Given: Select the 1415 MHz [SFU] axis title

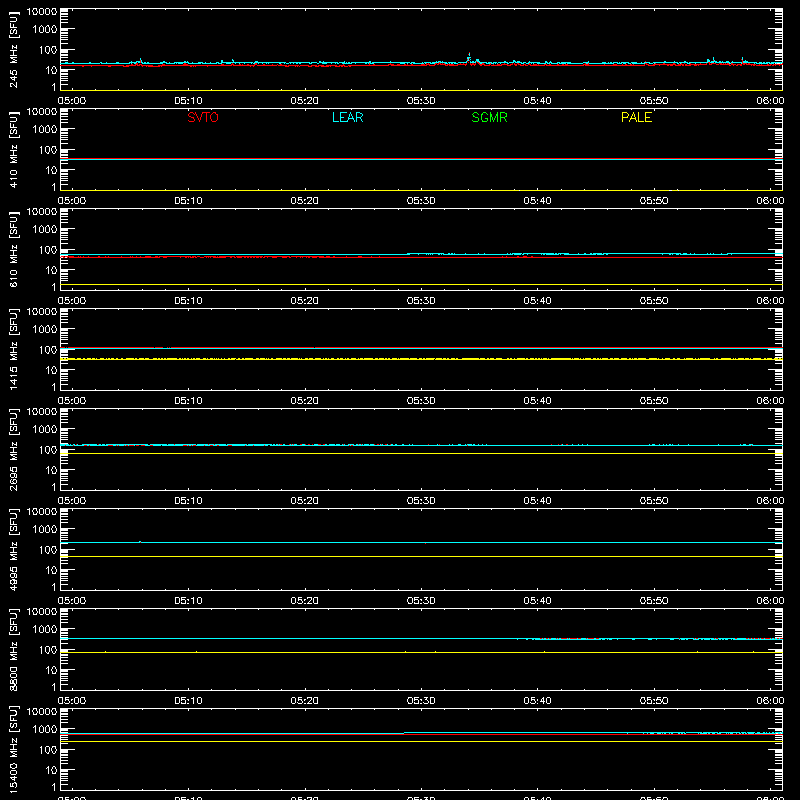Looking at the screenshot, I should [13, 349].
